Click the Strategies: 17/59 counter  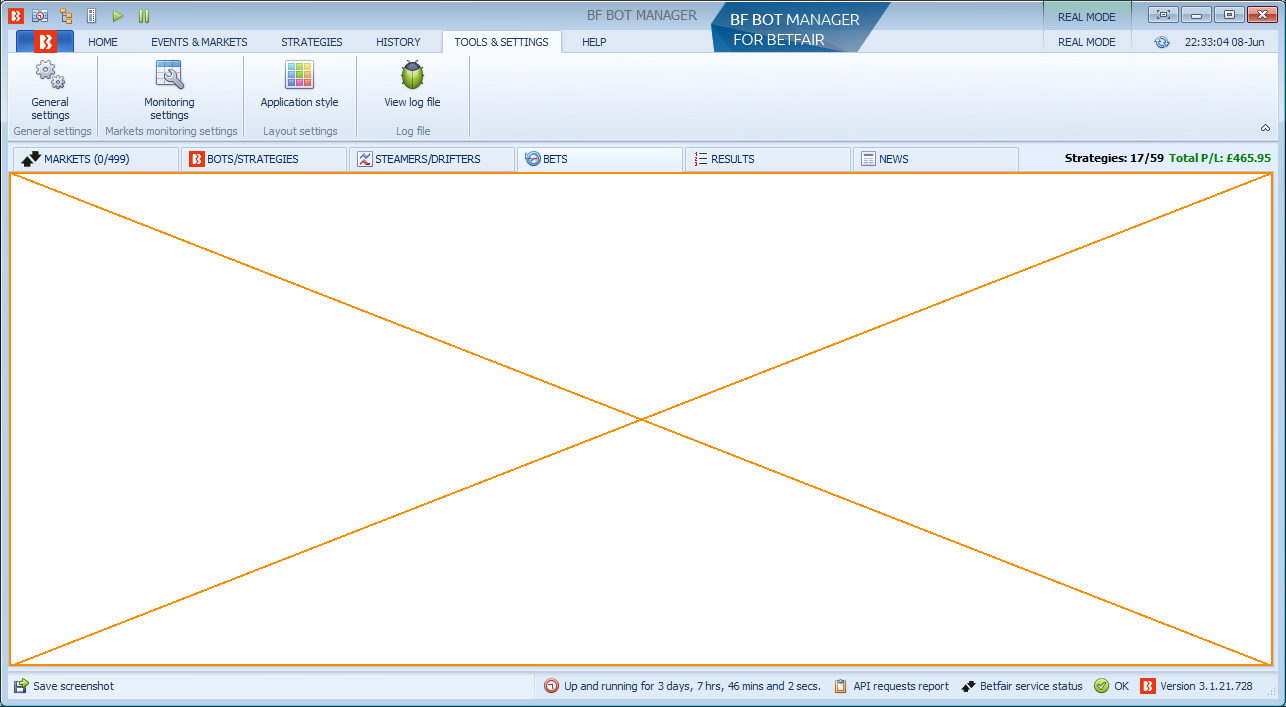(1114, 158)
